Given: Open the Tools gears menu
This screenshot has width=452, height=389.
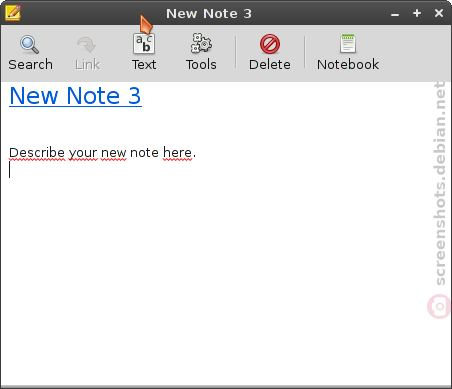Looking at the screenshot, I should [201, 53].
